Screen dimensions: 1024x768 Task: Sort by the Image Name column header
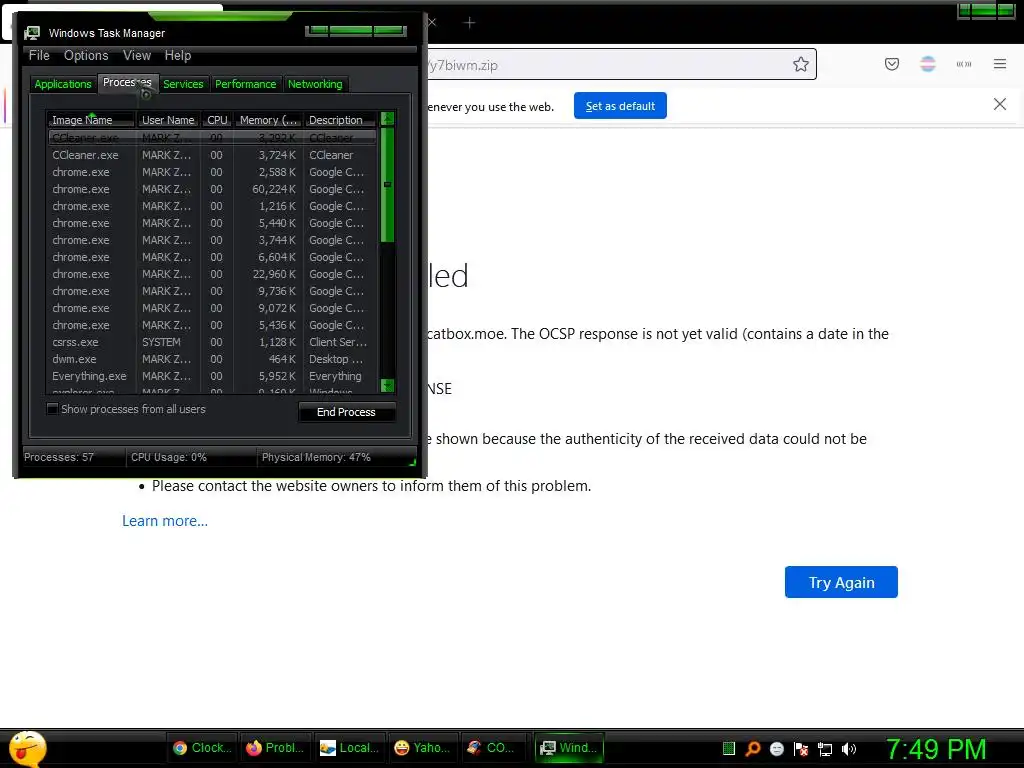[x=91, y=120]
